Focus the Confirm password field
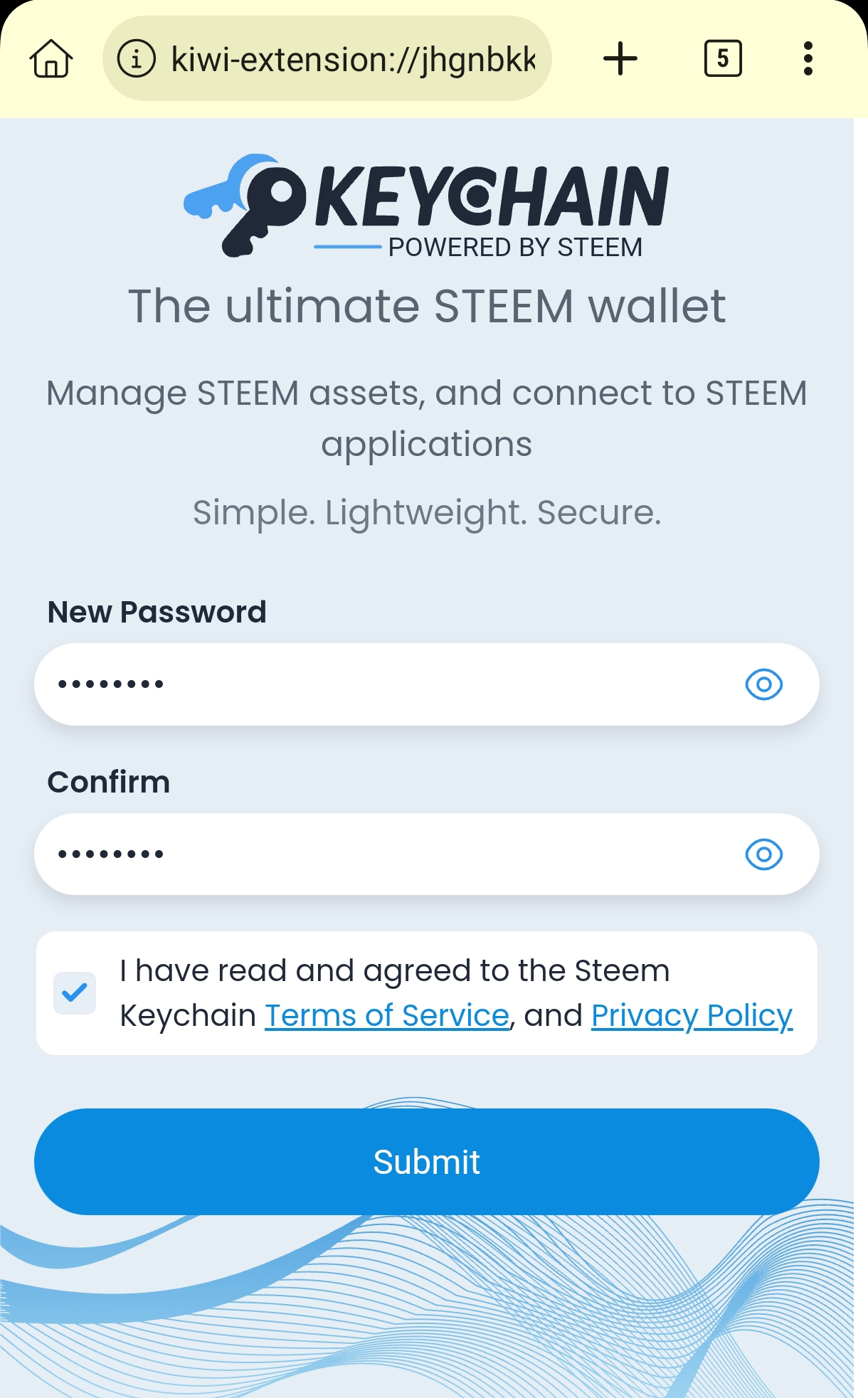The height and width of the screenshot is (1398, 868). [384, 854]
